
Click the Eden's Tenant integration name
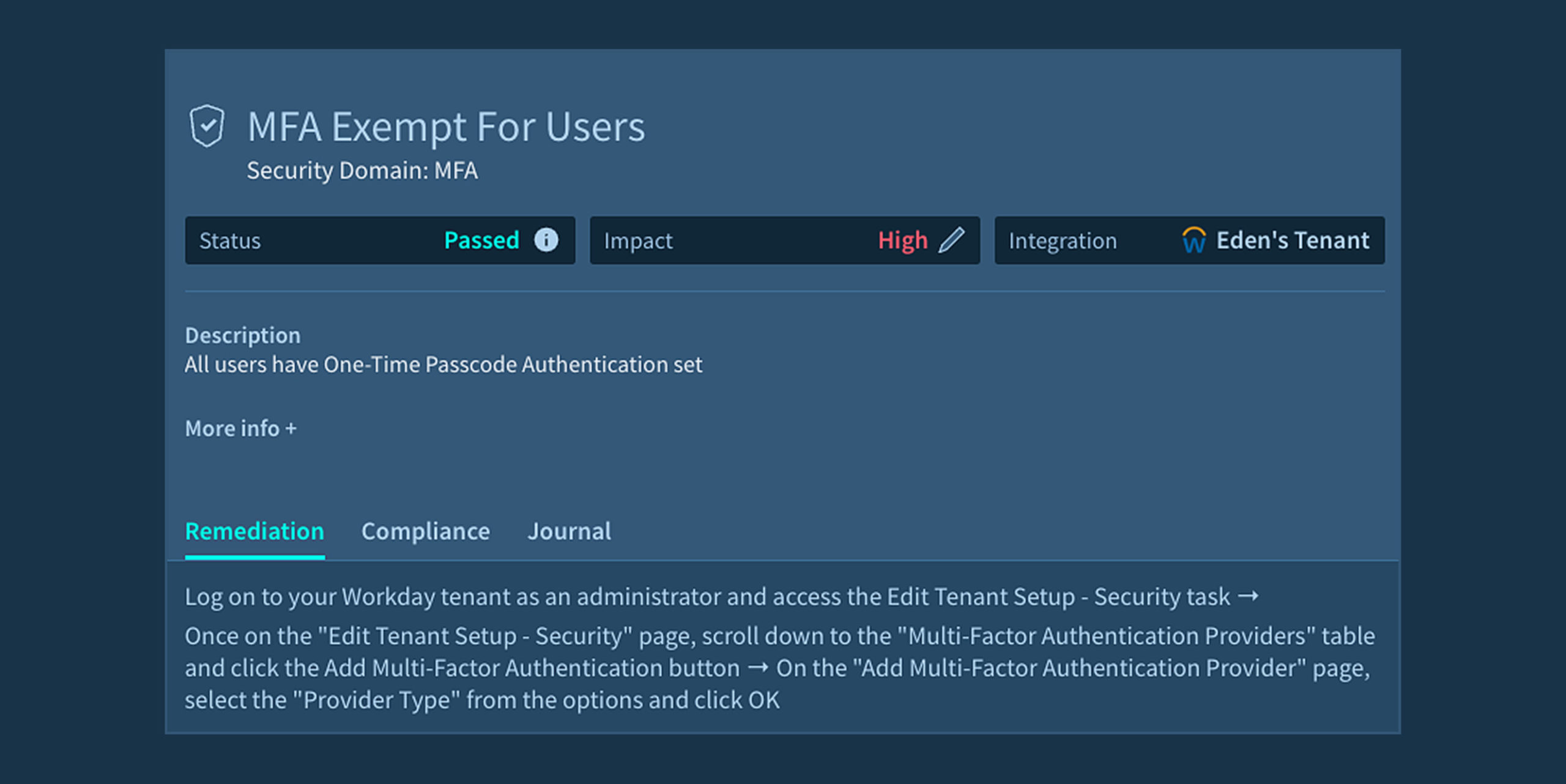(1292, 240)
